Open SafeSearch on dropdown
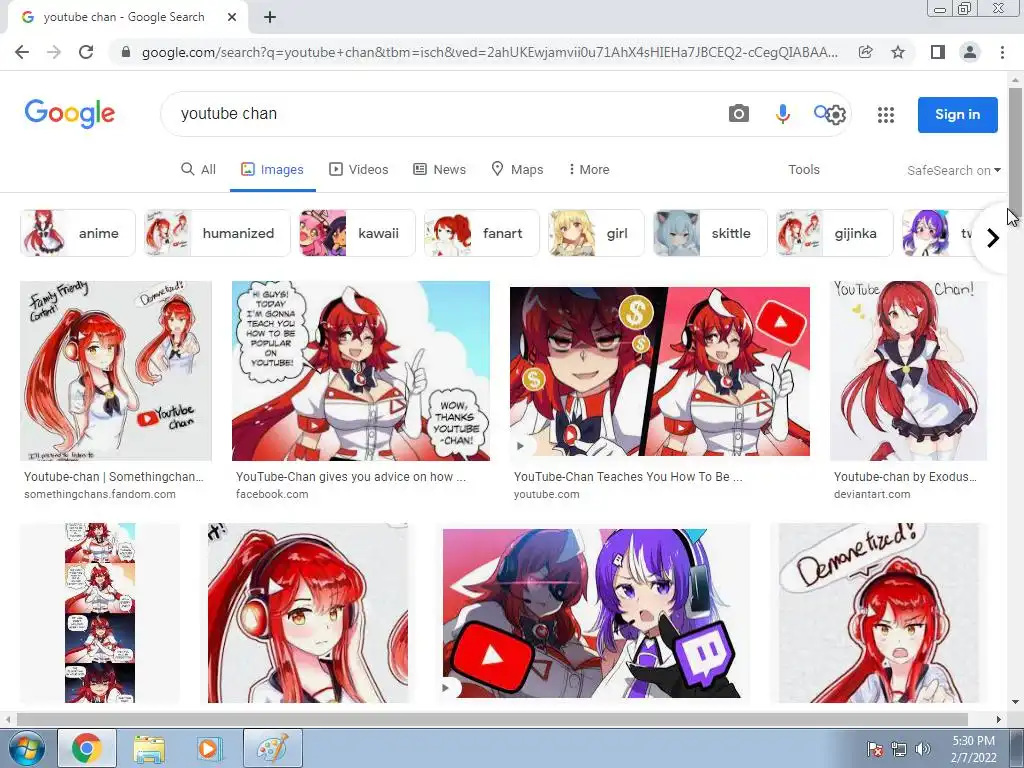This screenshot has height=768, width=1024. tap(953, 170)
